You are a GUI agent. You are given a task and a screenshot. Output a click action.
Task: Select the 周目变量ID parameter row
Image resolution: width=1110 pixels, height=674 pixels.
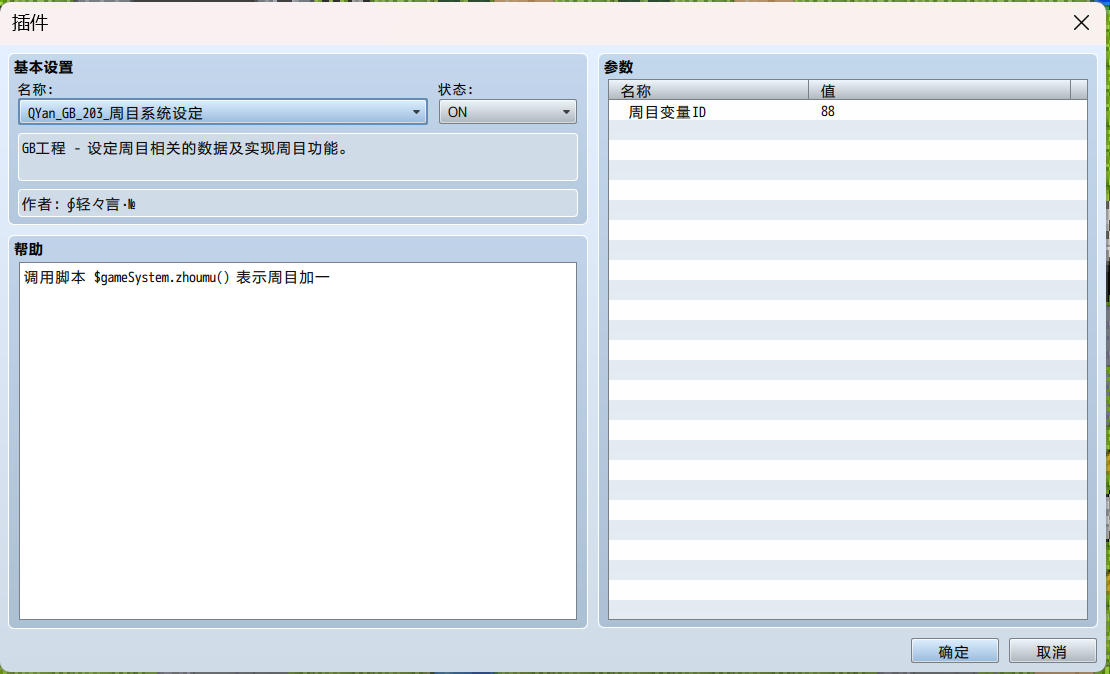coord(847,111)
